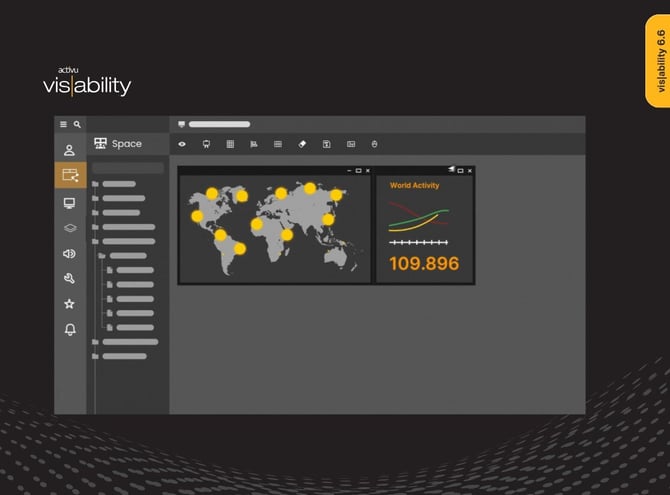Select the yellow marker over Brazil
Screen dimensions: 670x495
click(240, 249)
